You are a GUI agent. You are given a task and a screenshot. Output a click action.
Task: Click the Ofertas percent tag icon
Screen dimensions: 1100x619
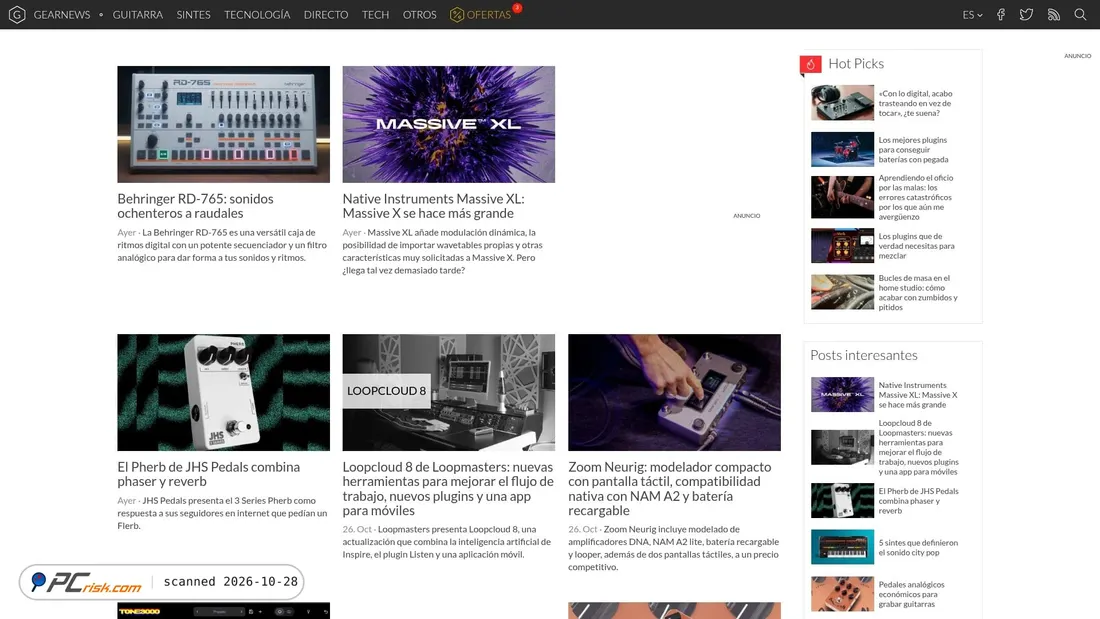[x=457, y=15]
